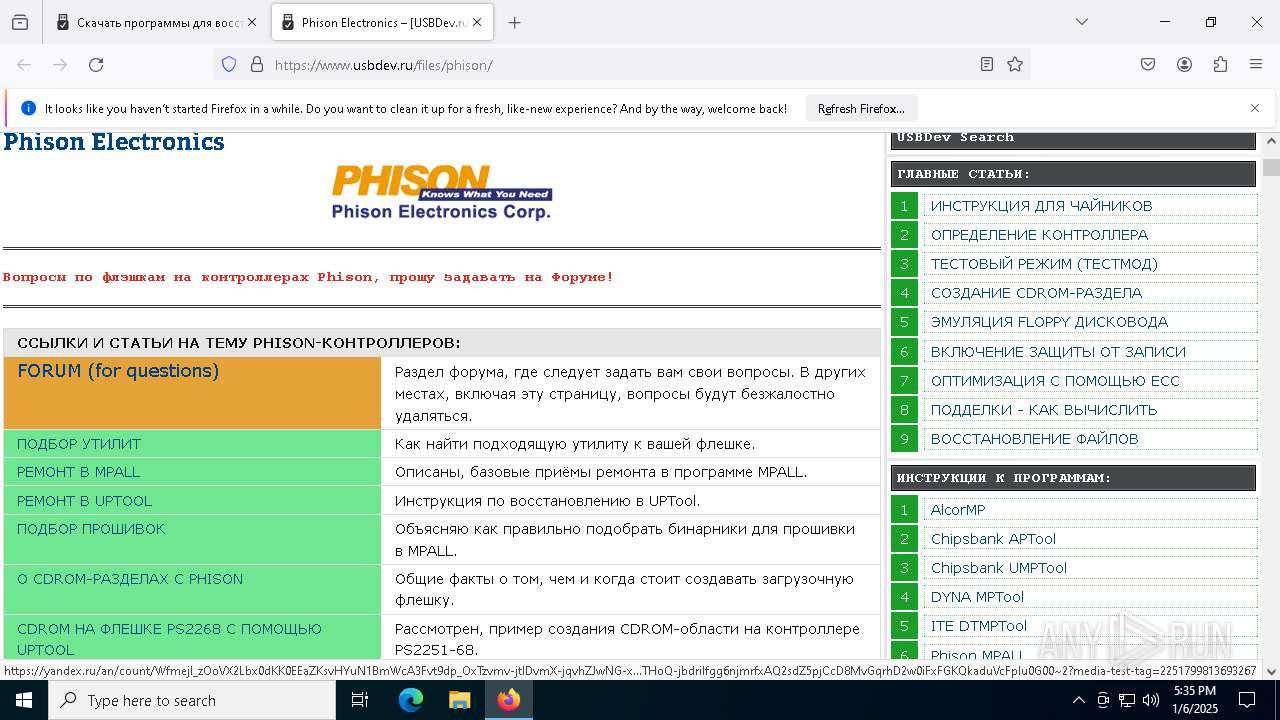
Task: Open ЭМУЛЯЦИЯ FLOPPY ДИСКОВОДА link
Action: [x=1049, y=322]
